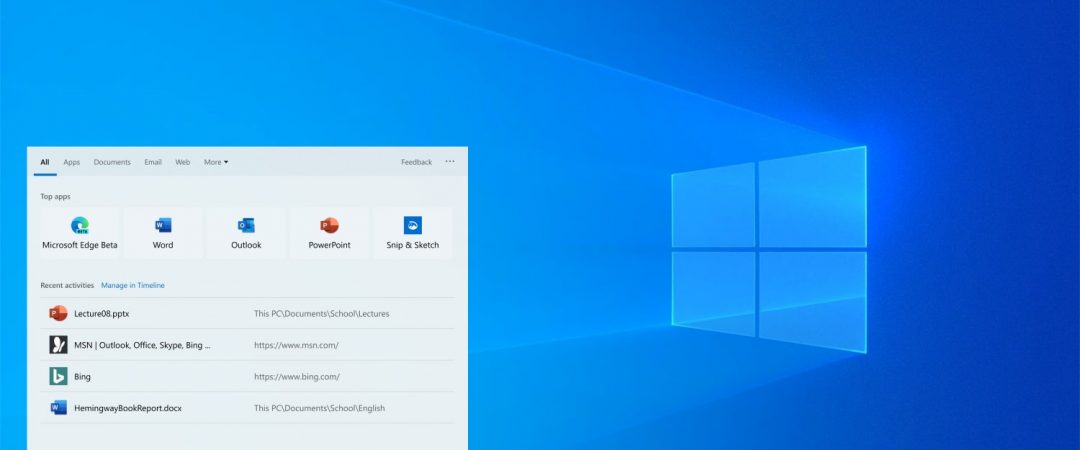Launch PowerPoint from Top apps
Viewport: 1080px width, 450px height.
(329, 233)
